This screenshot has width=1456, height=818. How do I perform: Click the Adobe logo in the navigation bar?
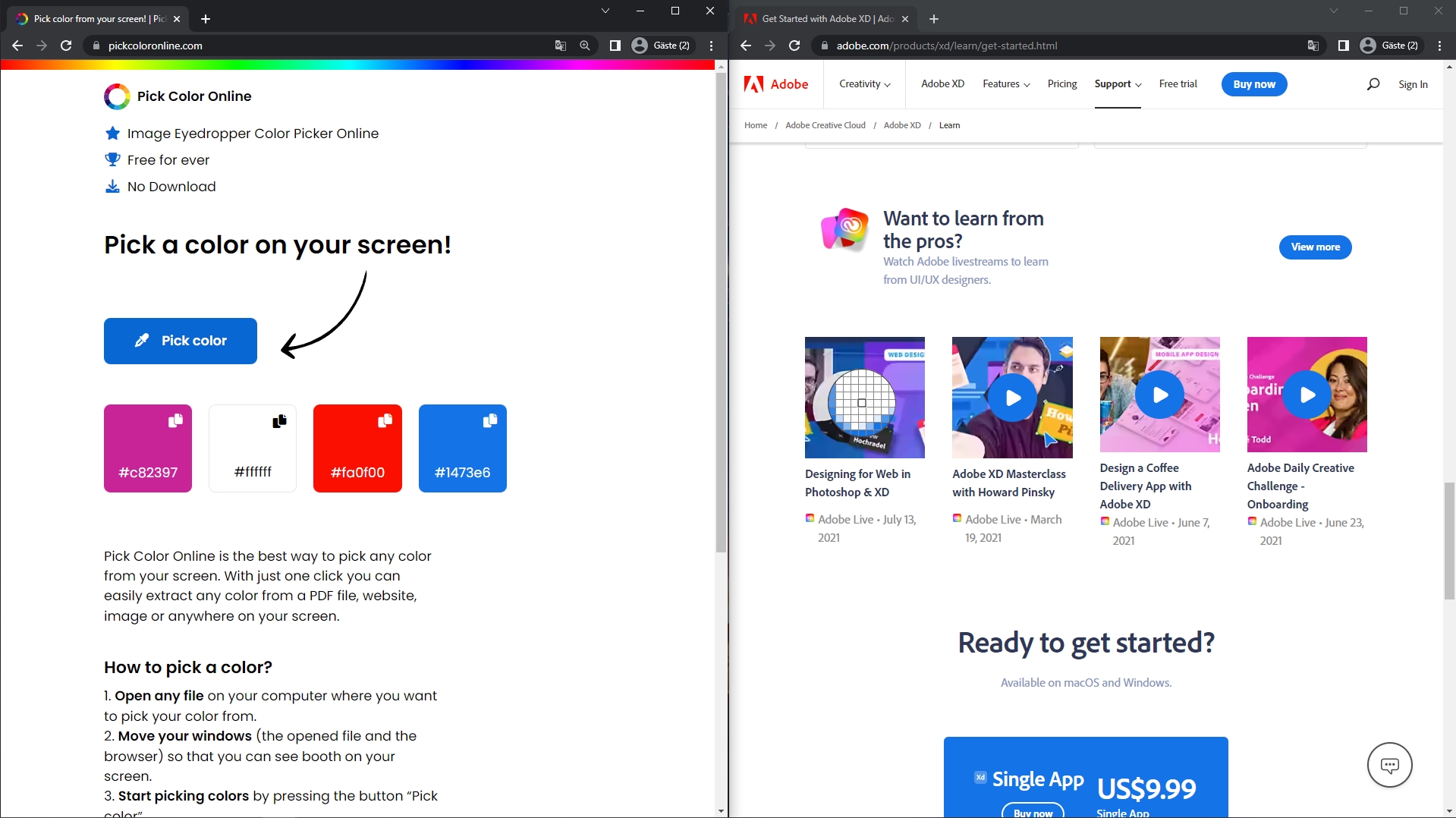776,83
